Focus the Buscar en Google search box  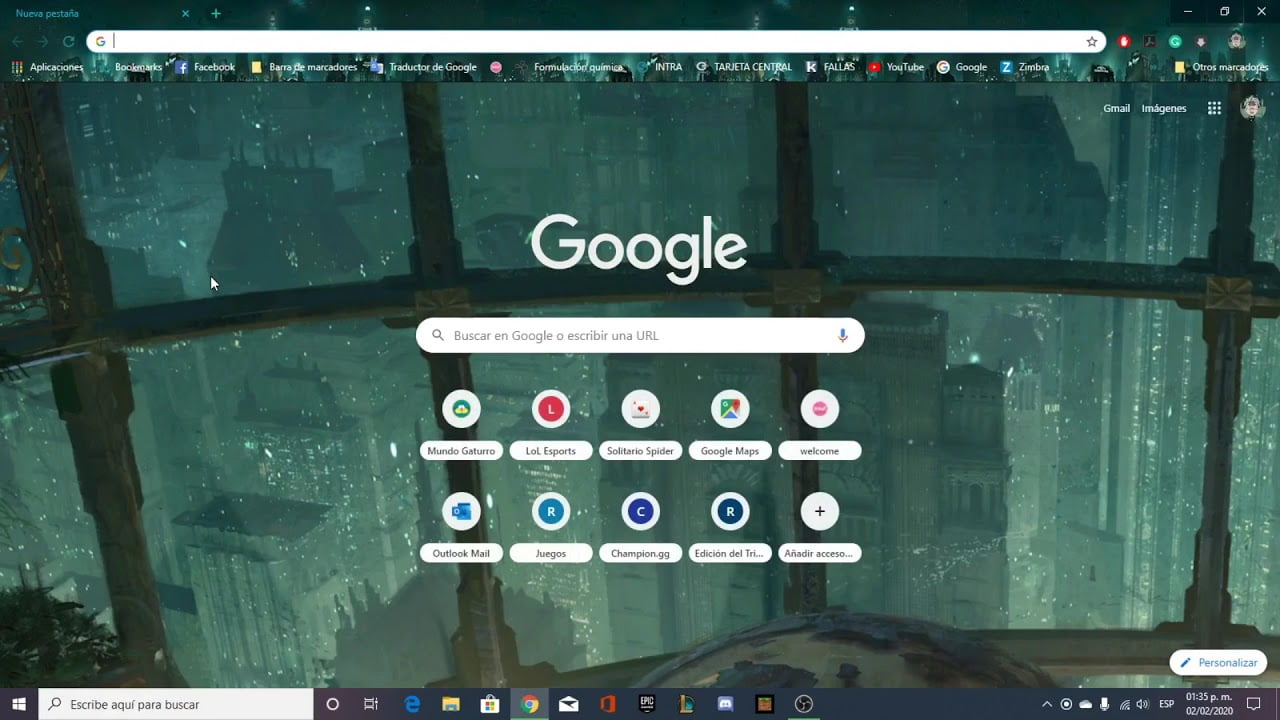coord(640,336)
